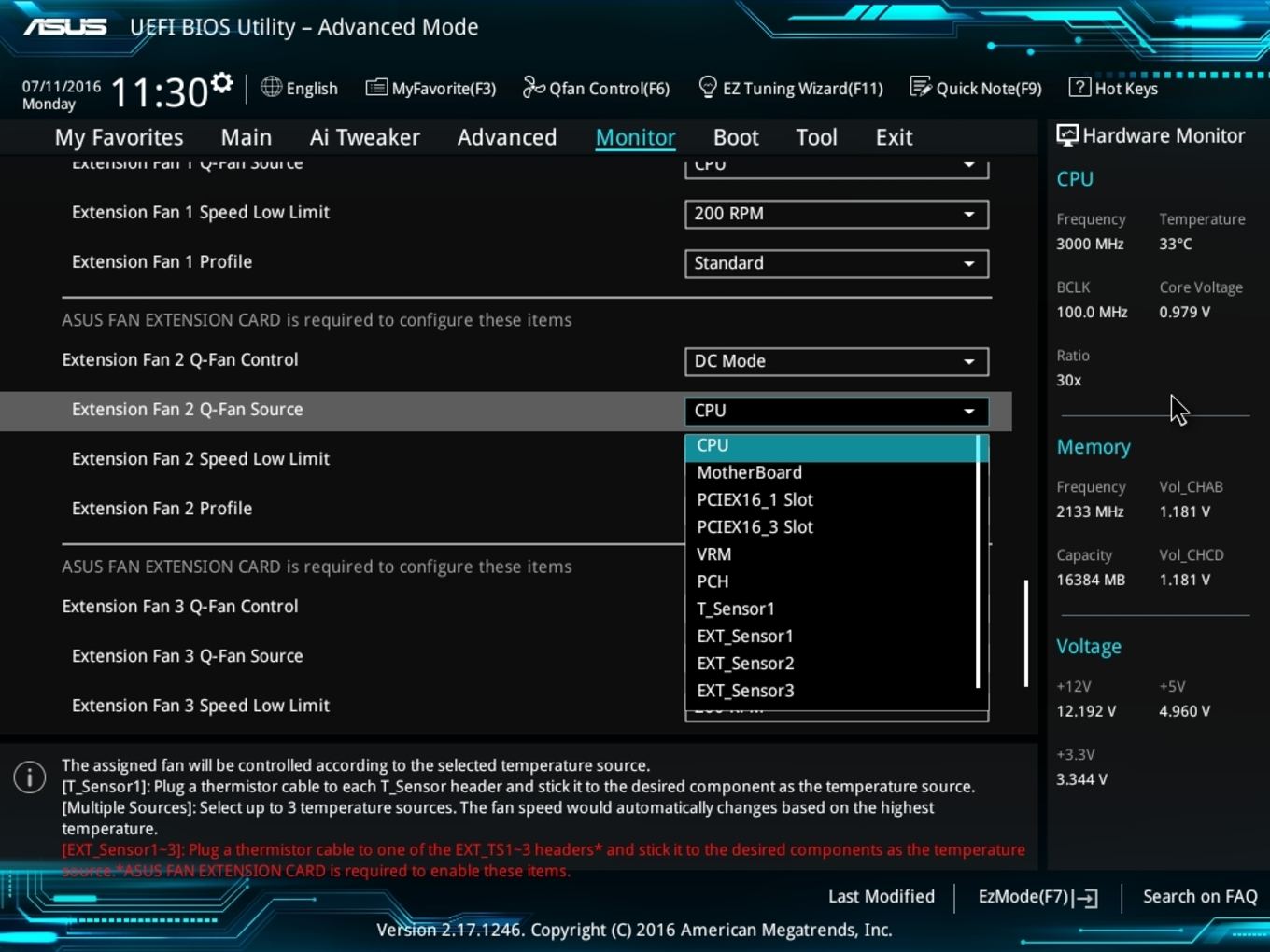This screenshot has width=1270, height=952.
Task: Switch to EzMode(F7)
Action: 1037,897
